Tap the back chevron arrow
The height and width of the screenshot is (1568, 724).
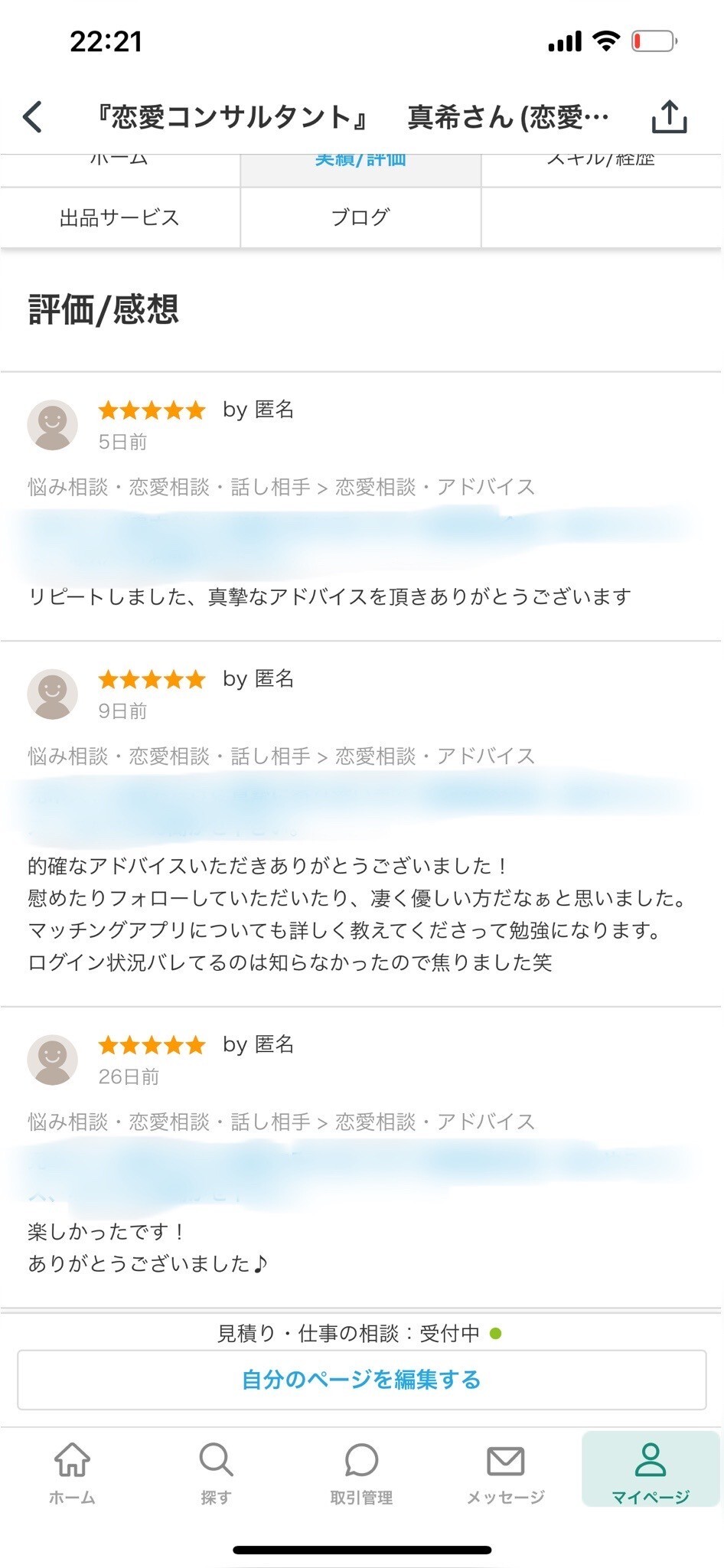pyautogui.click(x=33, y=117)
